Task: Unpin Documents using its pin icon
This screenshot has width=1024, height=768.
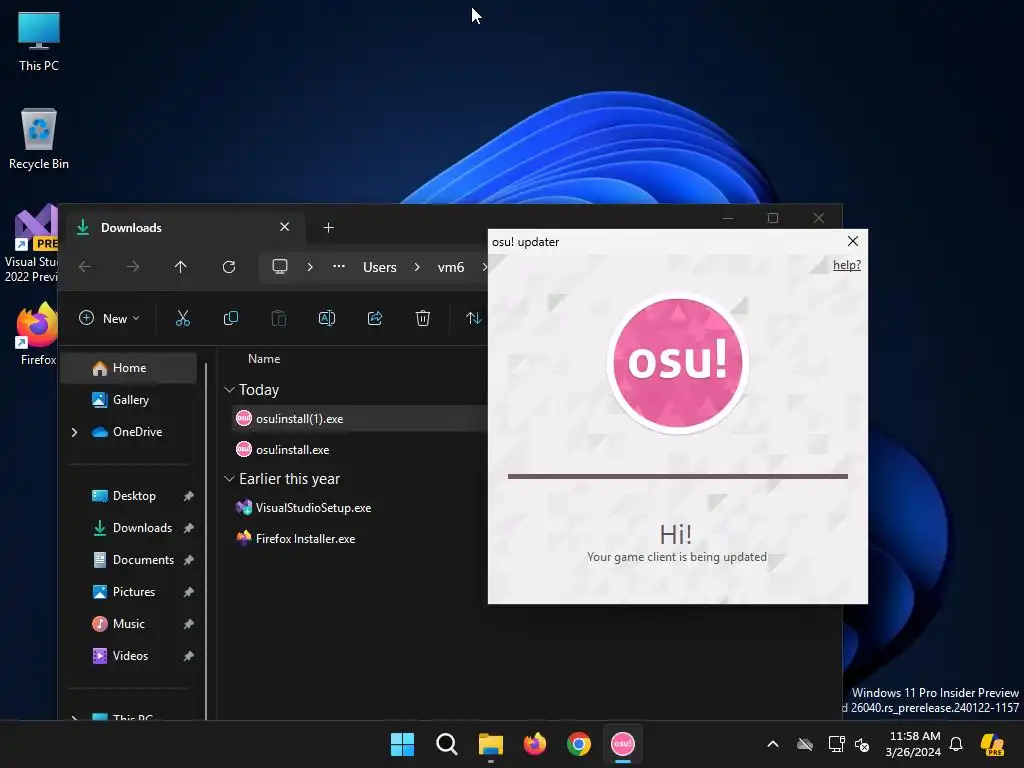Action: tap(188, 560)
